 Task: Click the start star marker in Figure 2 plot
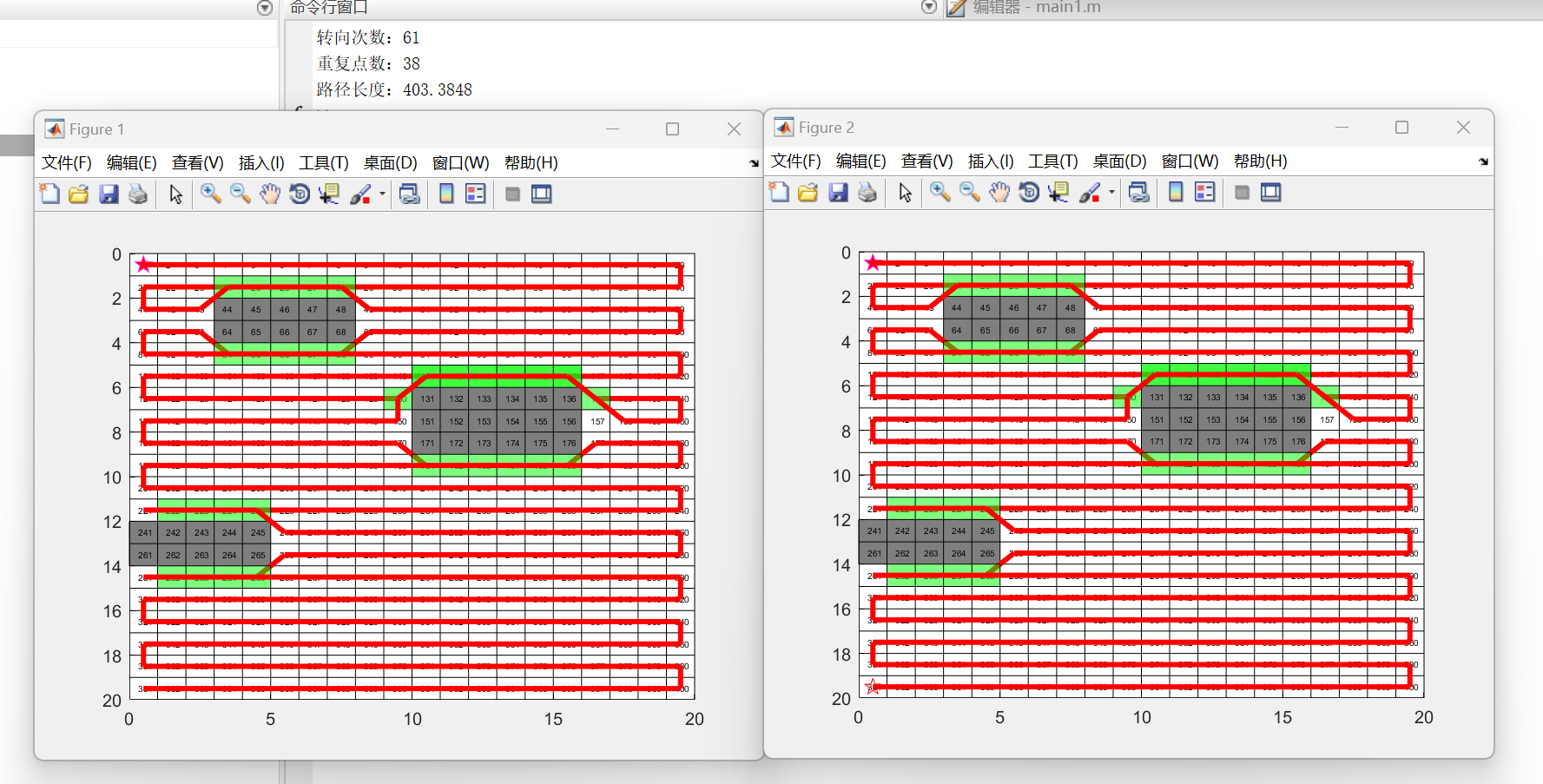(873, 263)
